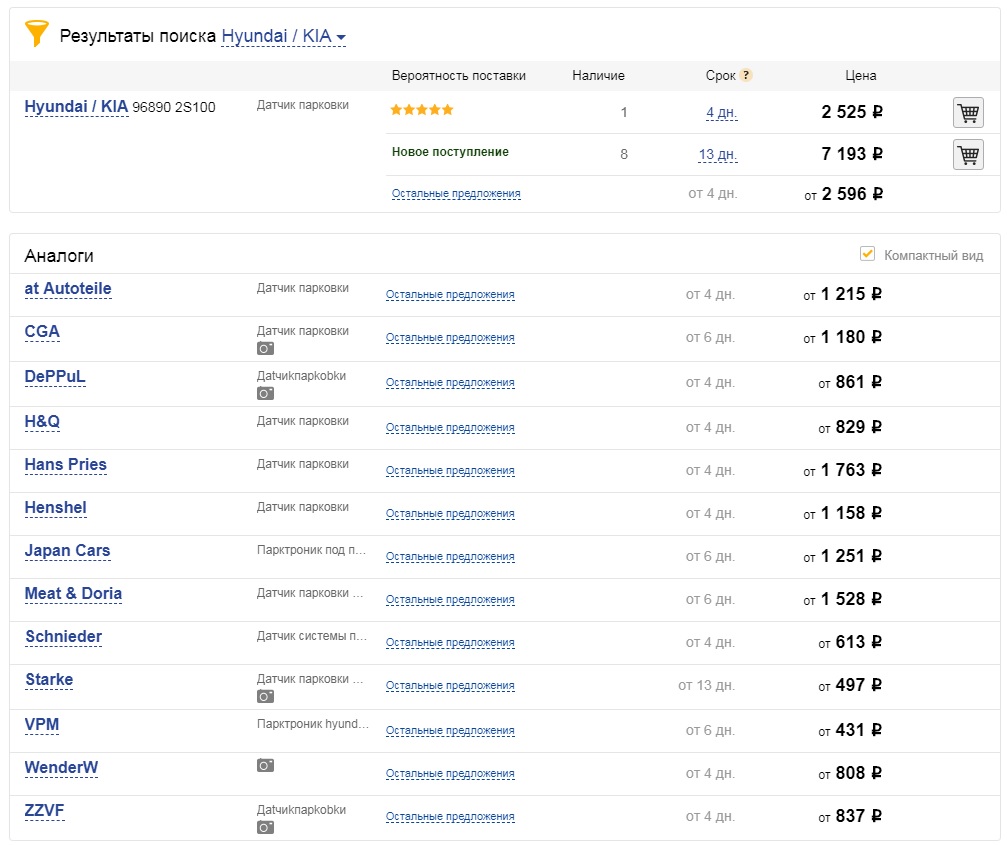Add the 2 525 ₽ offer to cart

click(x=968, y=113)
